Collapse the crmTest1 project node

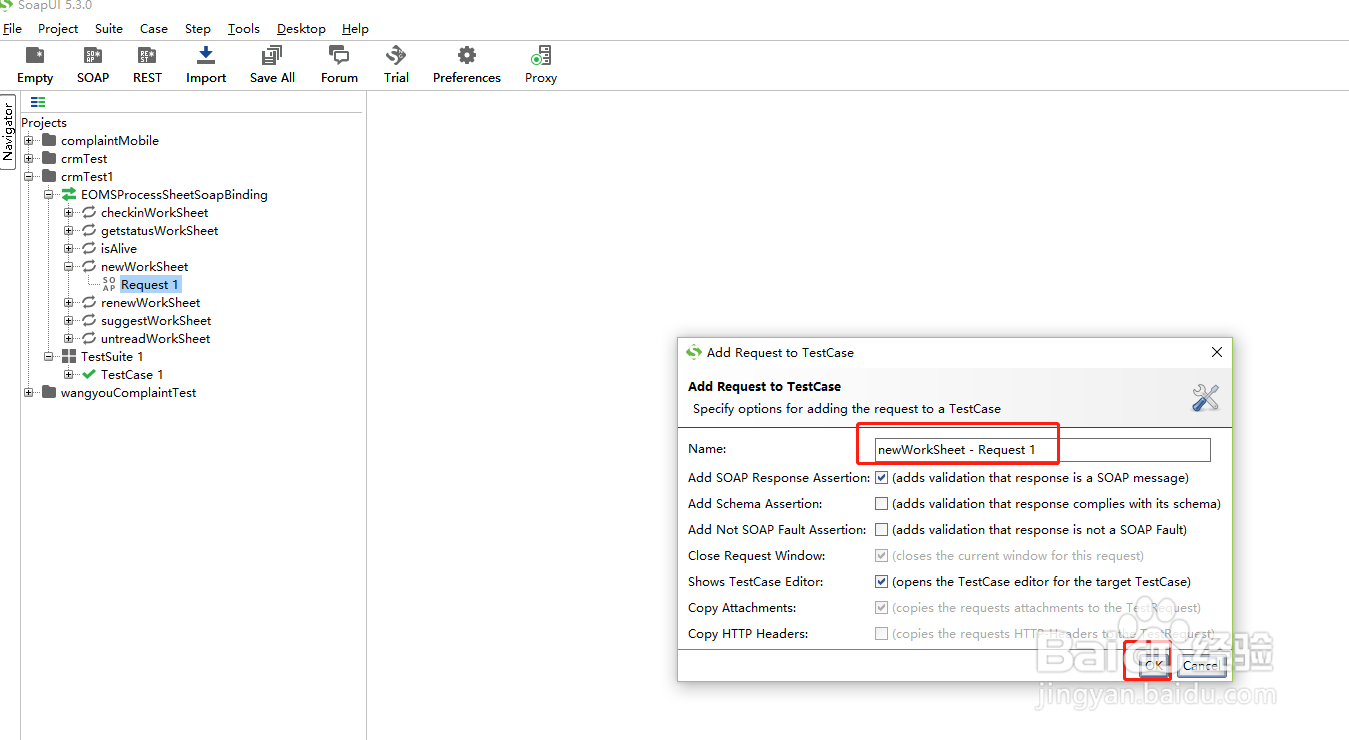pos(29,176)
